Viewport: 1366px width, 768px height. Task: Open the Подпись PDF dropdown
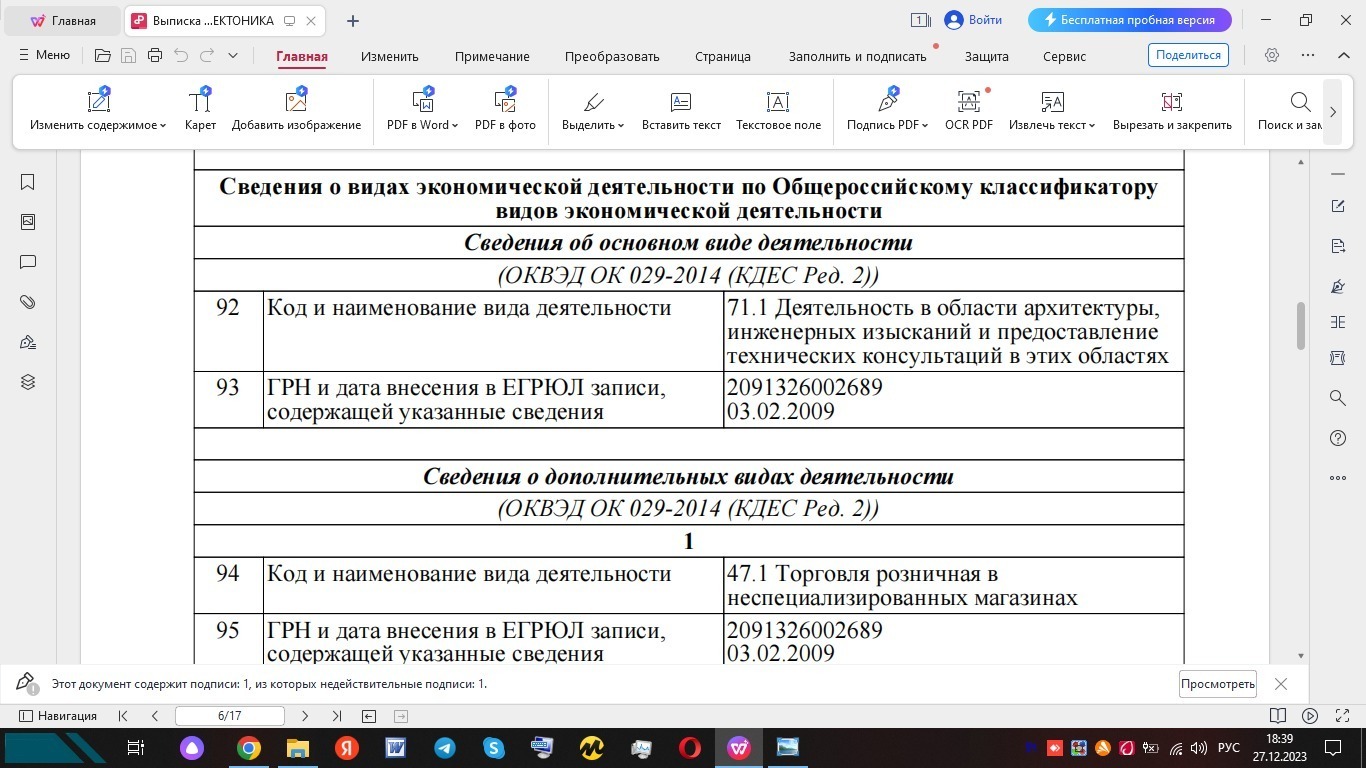point(888,110)
